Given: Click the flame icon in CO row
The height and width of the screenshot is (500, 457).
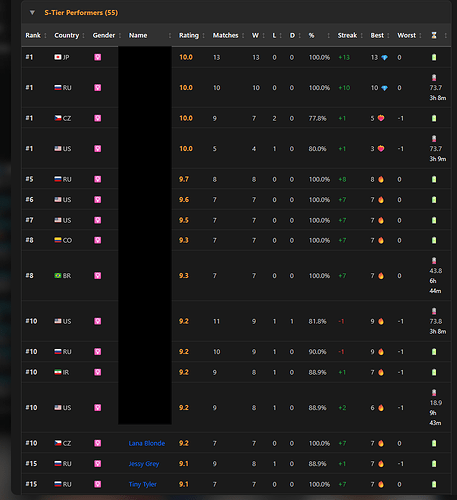Looking at the screenshot, I should pyautogui.click(x=381, y=240).
